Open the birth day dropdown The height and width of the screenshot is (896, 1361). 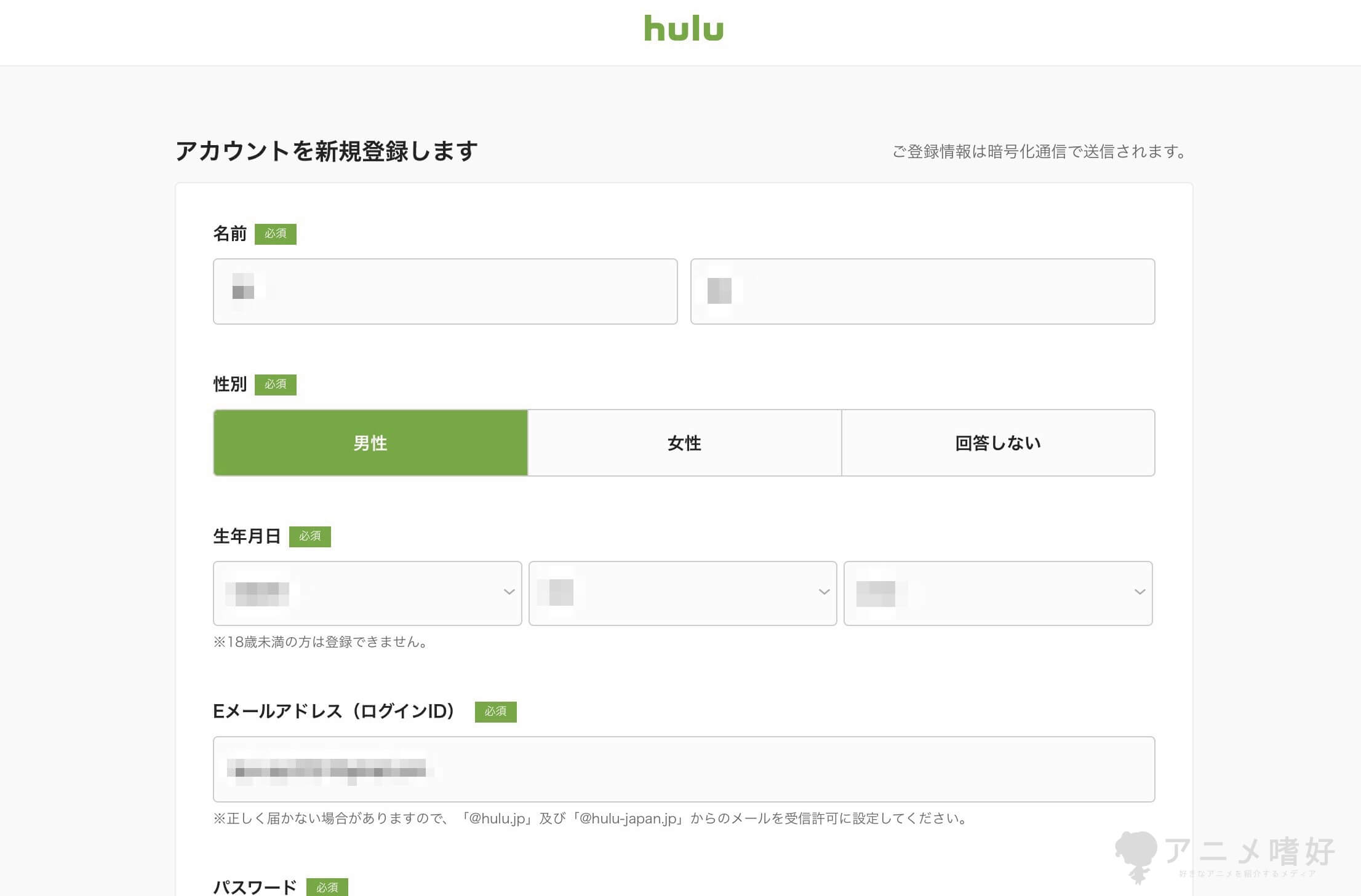pyautogui.click(x=998, y=593)
